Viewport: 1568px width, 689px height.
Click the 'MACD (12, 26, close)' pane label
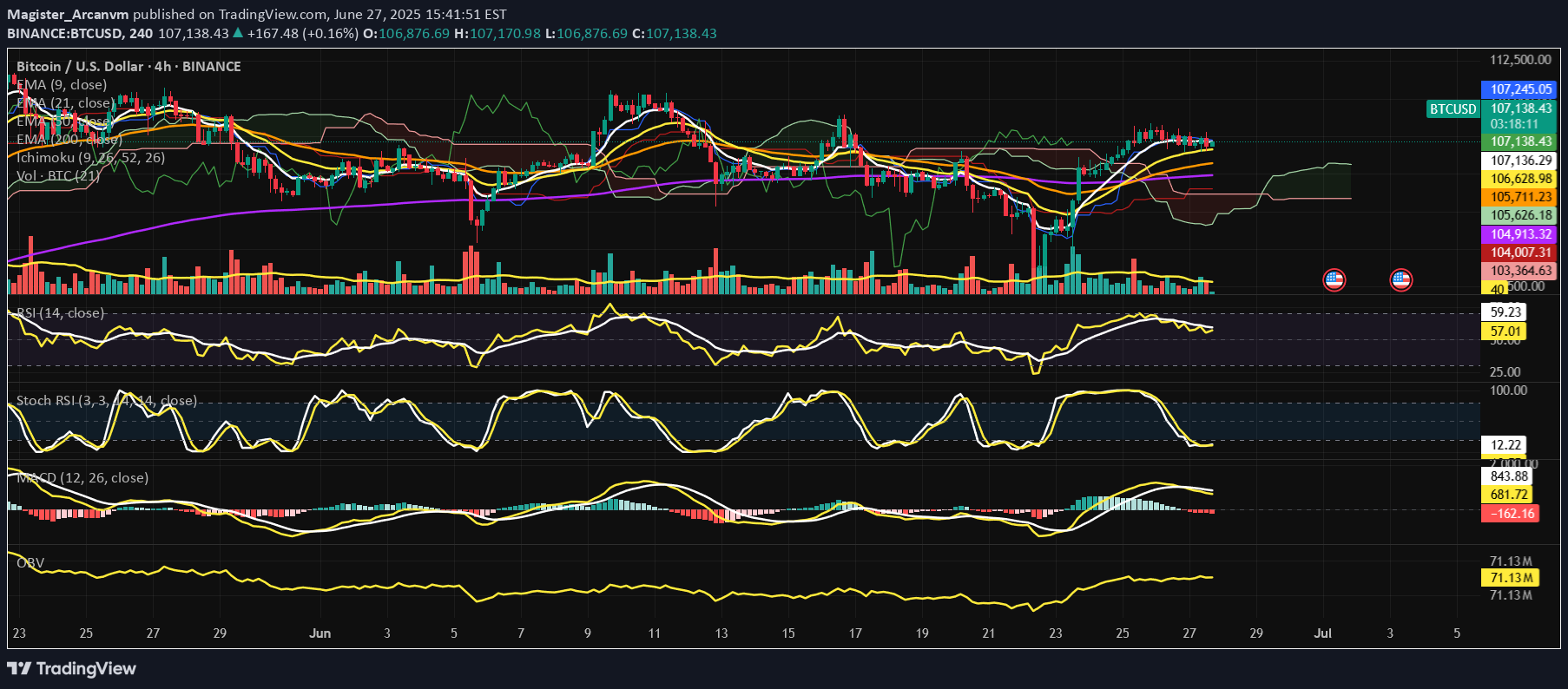click(x=82, y=477)
